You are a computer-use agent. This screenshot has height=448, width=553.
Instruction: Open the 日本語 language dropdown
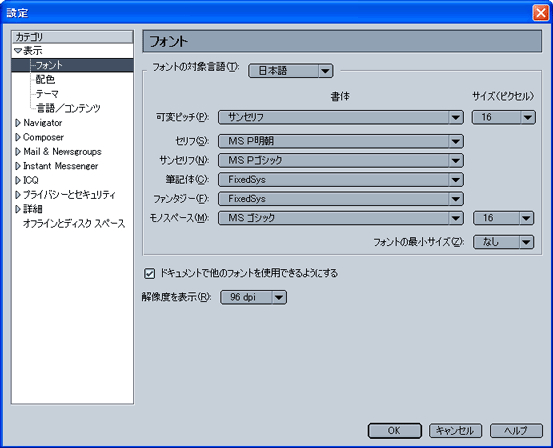[x=291, y=71]
